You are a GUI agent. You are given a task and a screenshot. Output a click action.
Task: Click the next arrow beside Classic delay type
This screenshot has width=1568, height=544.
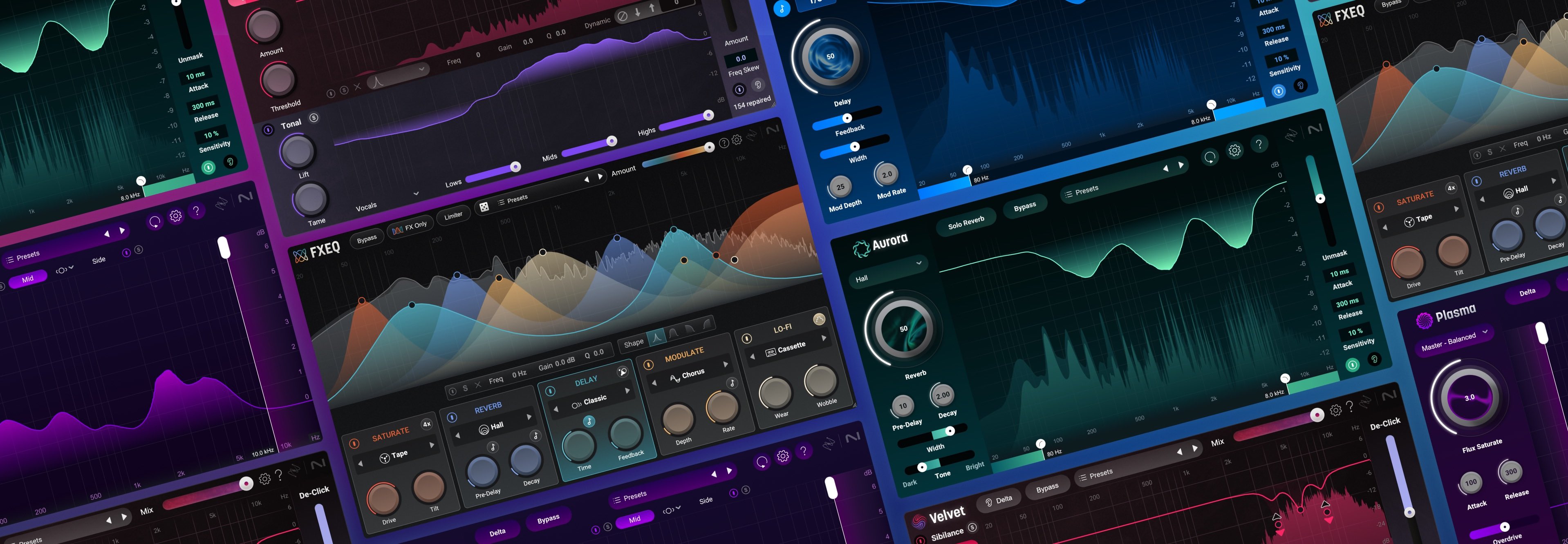click(627, 390)
